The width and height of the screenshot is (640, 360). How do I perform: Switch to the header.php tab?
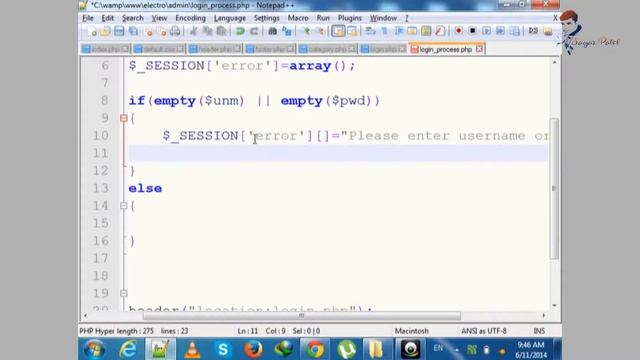point(215,49)
